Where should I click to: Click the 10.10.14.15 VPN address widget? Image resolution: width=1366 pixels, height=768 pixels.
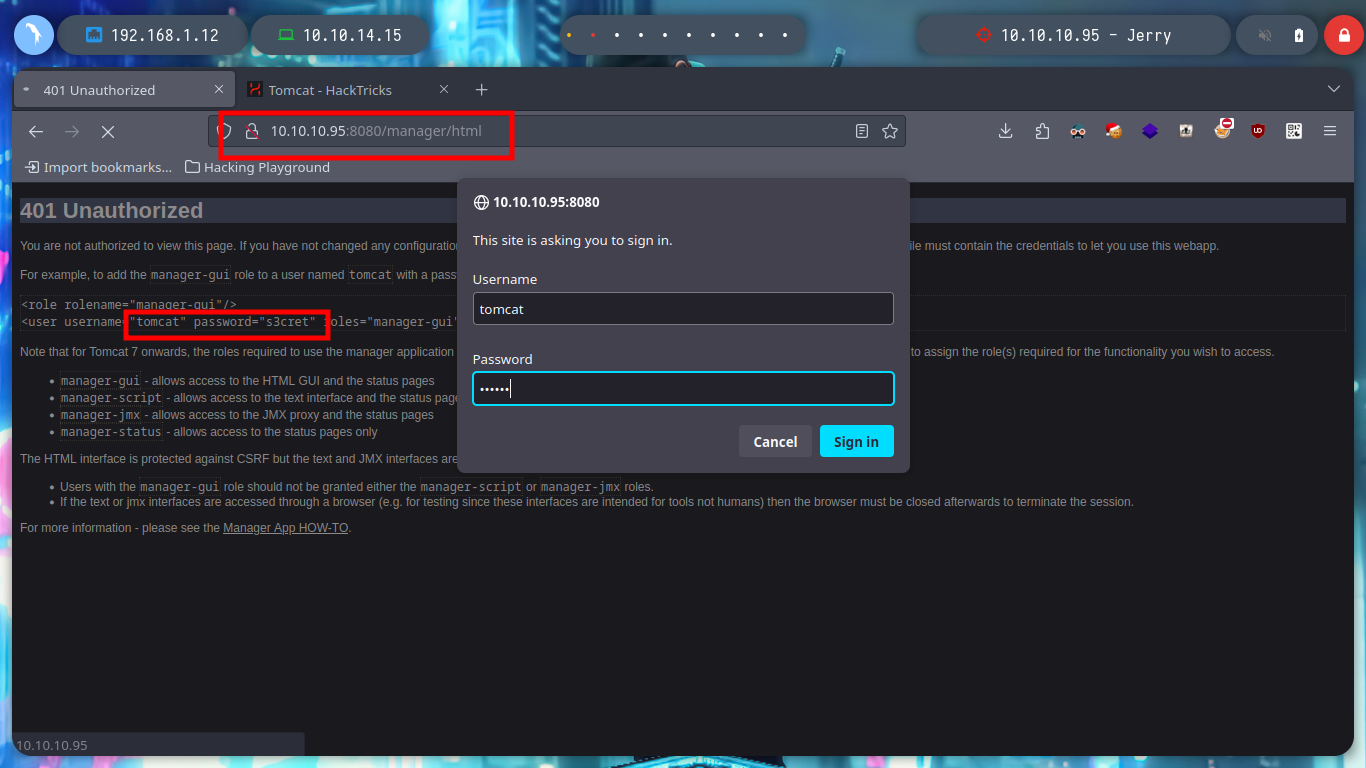click(339, 35)
